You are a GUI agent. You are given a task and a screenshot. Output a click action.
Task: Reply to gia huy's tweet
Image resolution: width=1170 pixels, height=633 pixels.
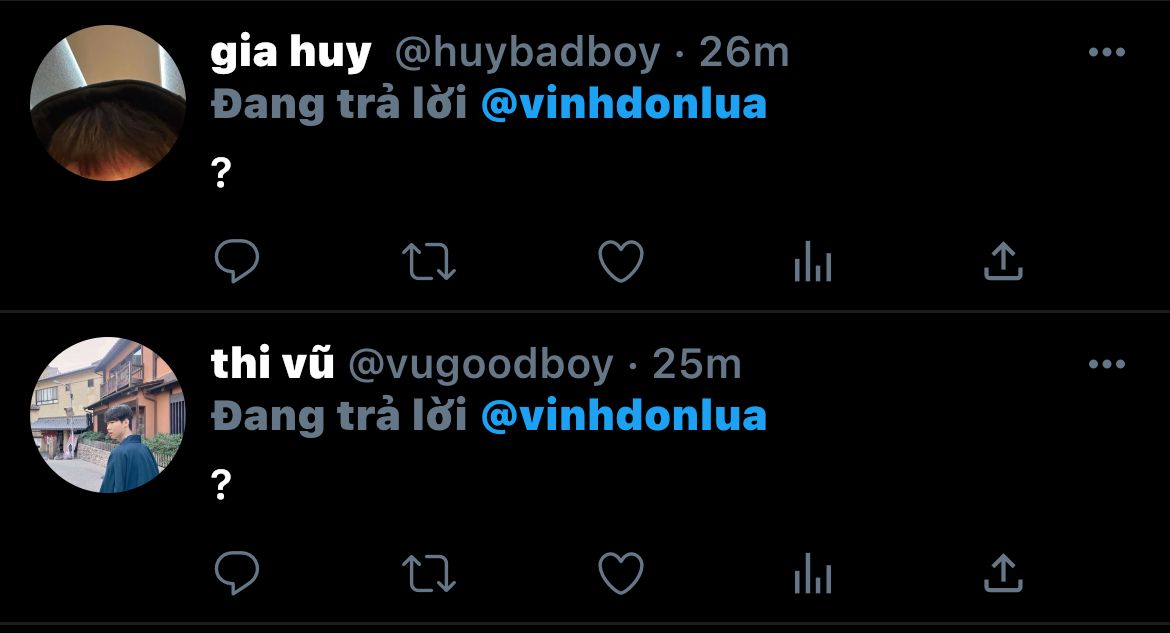tap(237, 261)
